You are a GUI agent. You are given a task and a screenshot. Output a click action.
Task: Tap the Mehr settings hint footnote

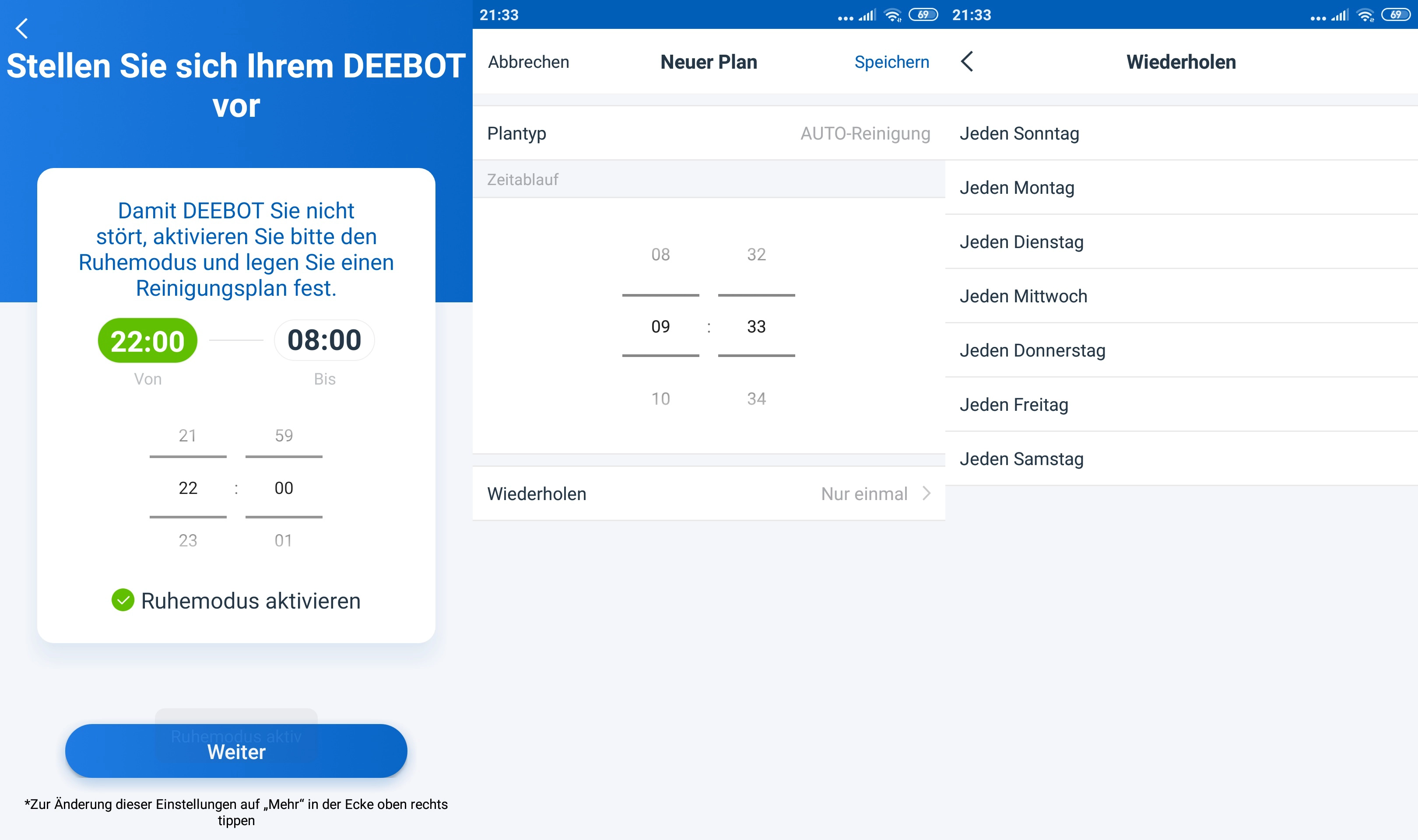tap(236, 812)
